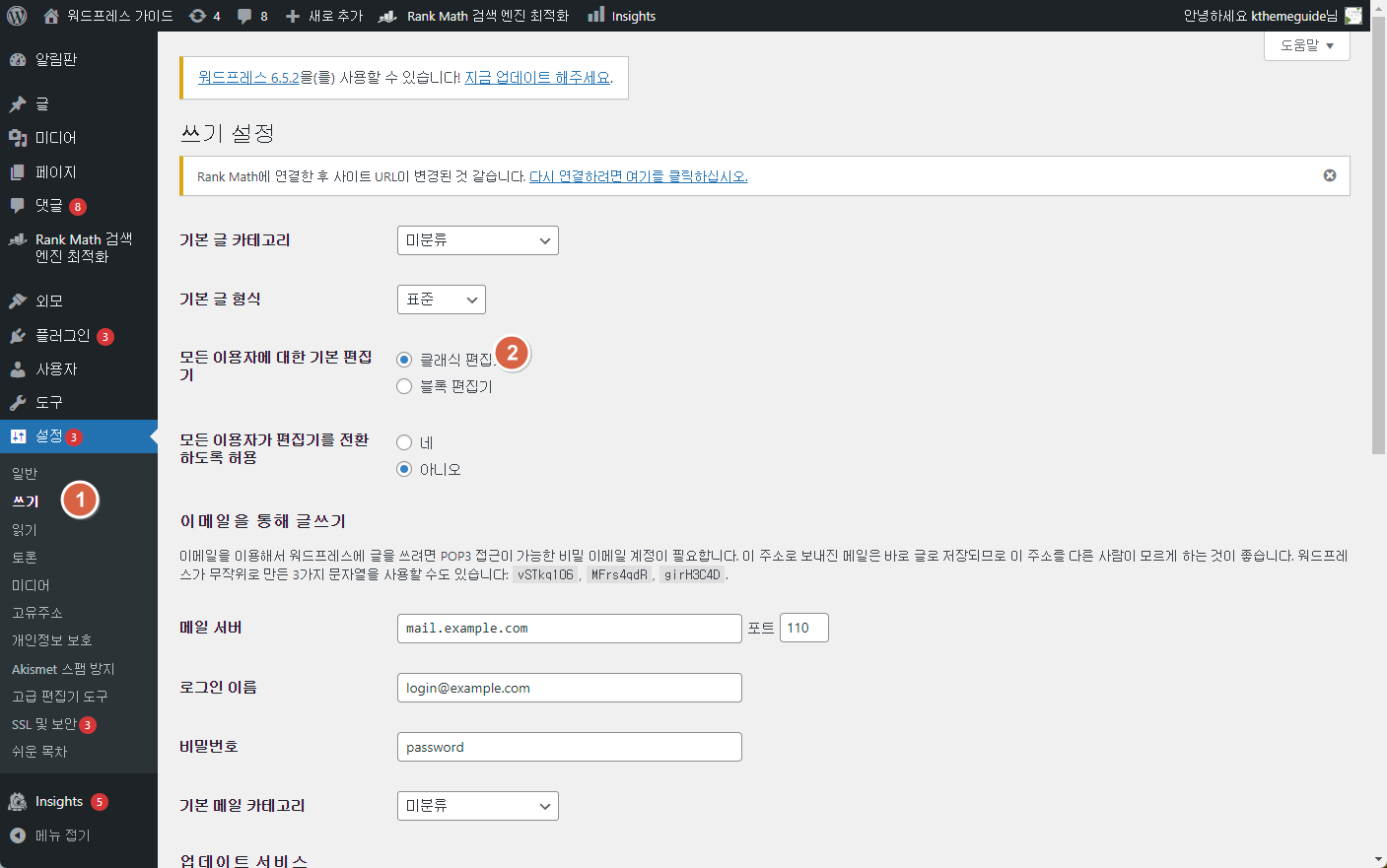Viewport: 1387px width, 868px height.
Task: Open Rank Math icon in admin bar
Action: click(x=388, y=16)
